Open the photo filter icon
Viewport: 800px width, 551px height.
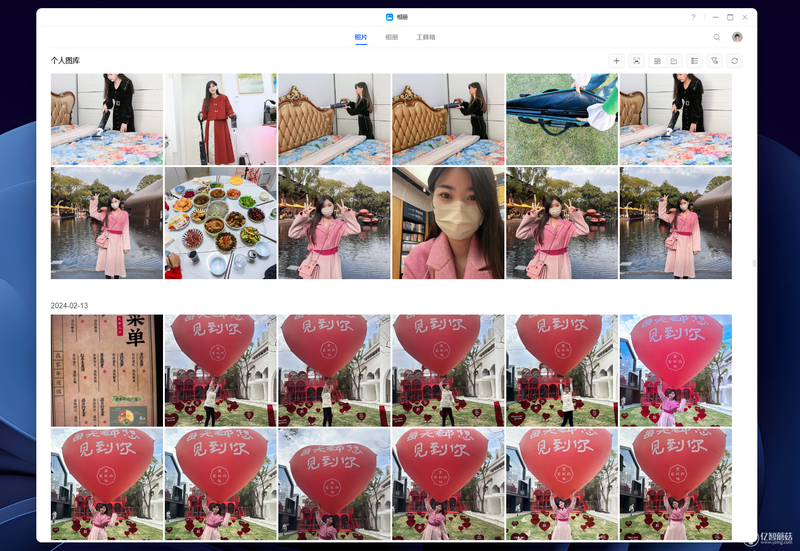[x=714, y=61]
